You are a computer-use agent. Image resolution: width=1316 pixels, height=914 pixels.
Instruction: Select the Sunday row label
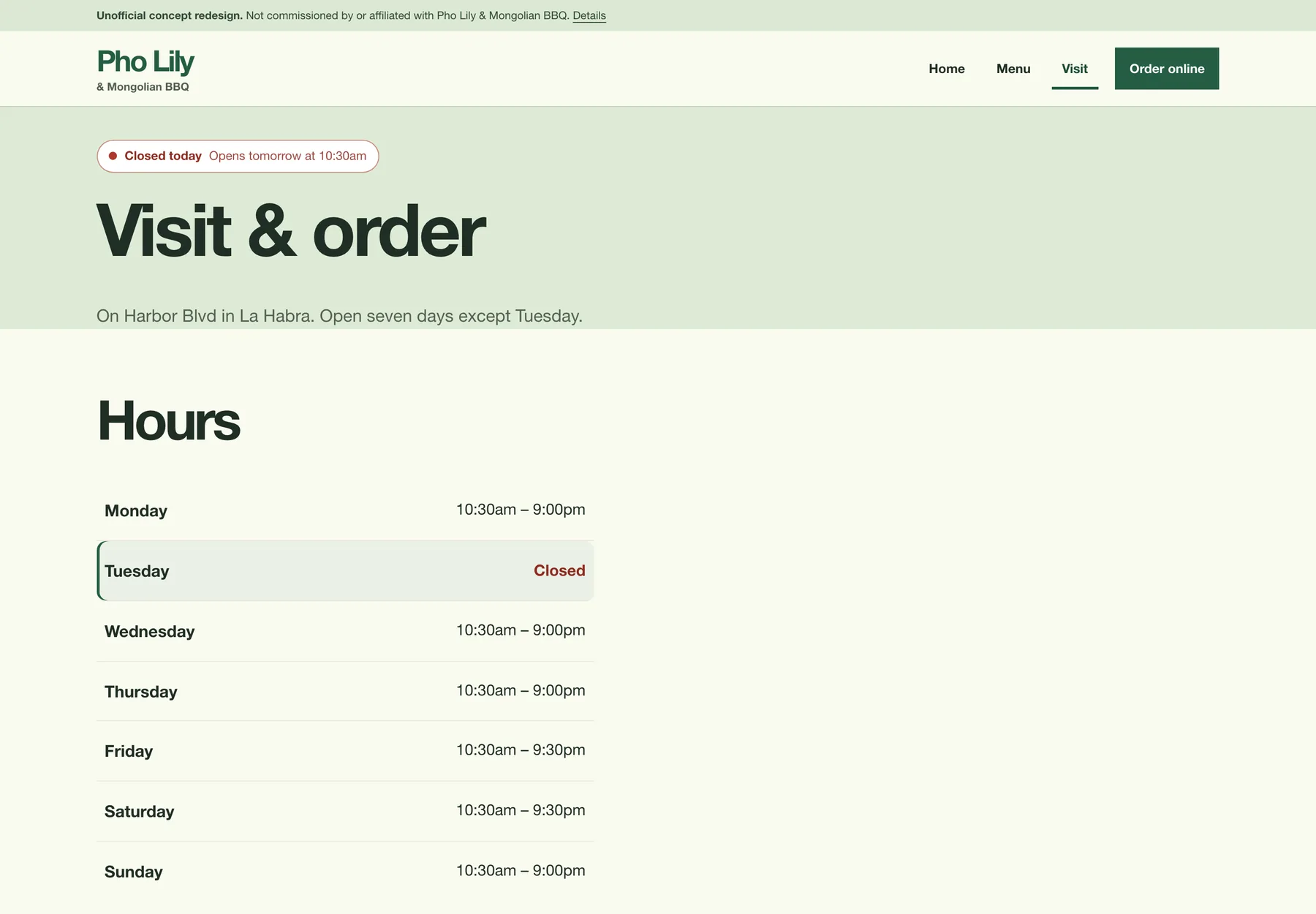tap(134, 872)
